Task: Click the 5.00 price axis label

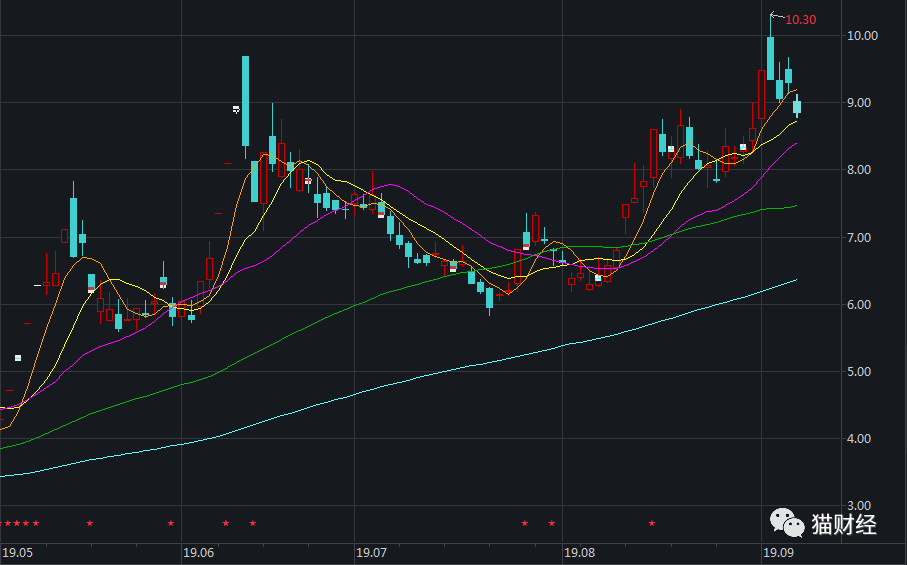Action: pyautogui.click(x=859, y=372)
